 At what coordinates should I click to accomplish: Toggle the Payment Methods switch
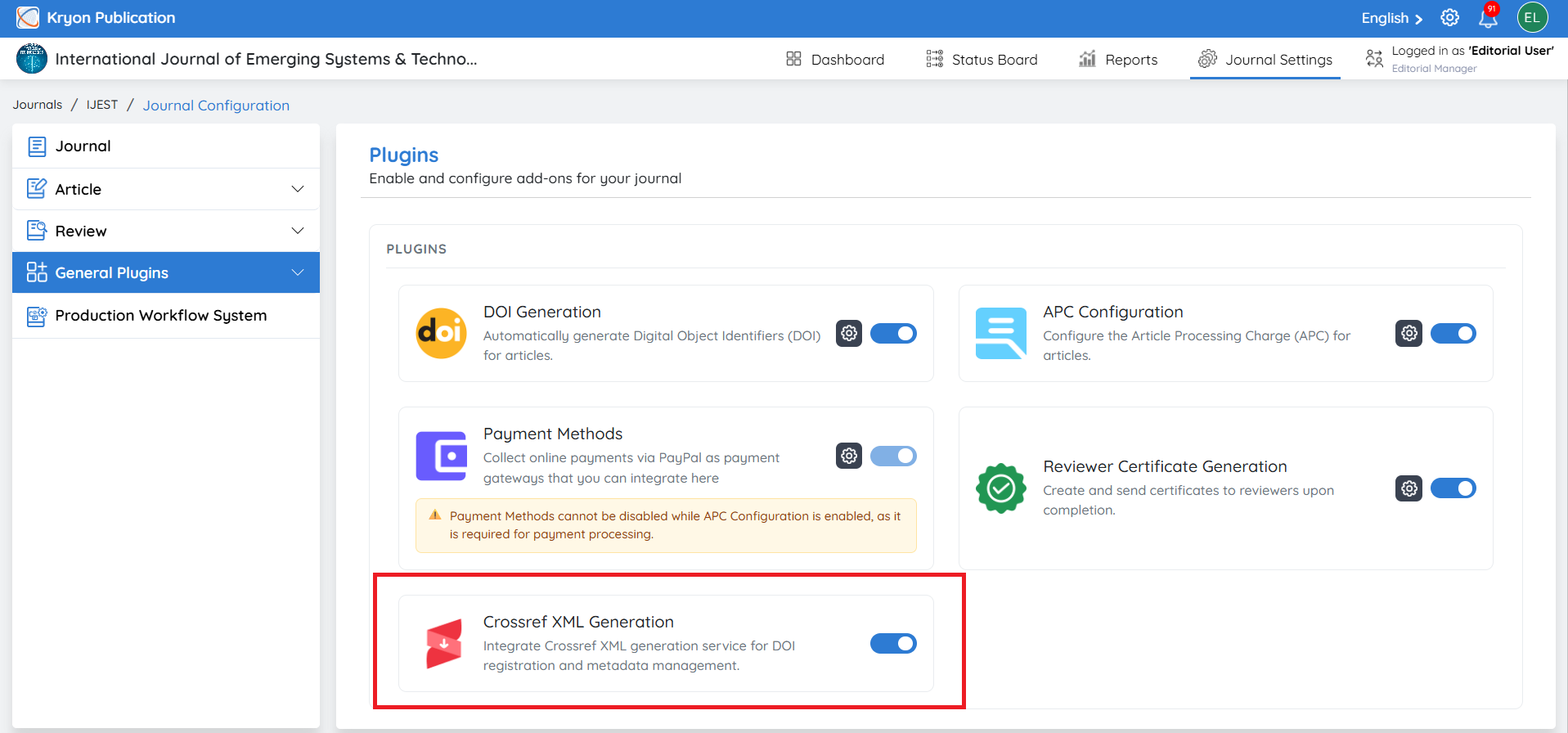(x=893, y=456)
